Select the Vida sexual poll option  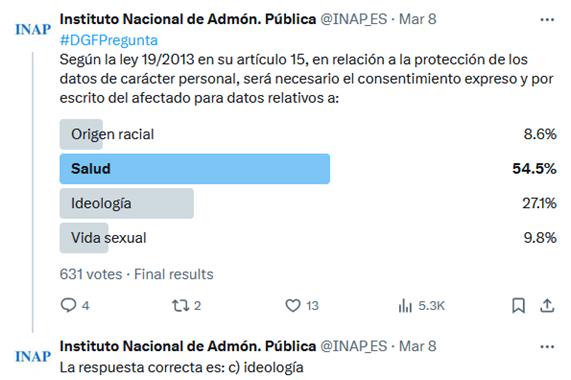click(308, 238)
